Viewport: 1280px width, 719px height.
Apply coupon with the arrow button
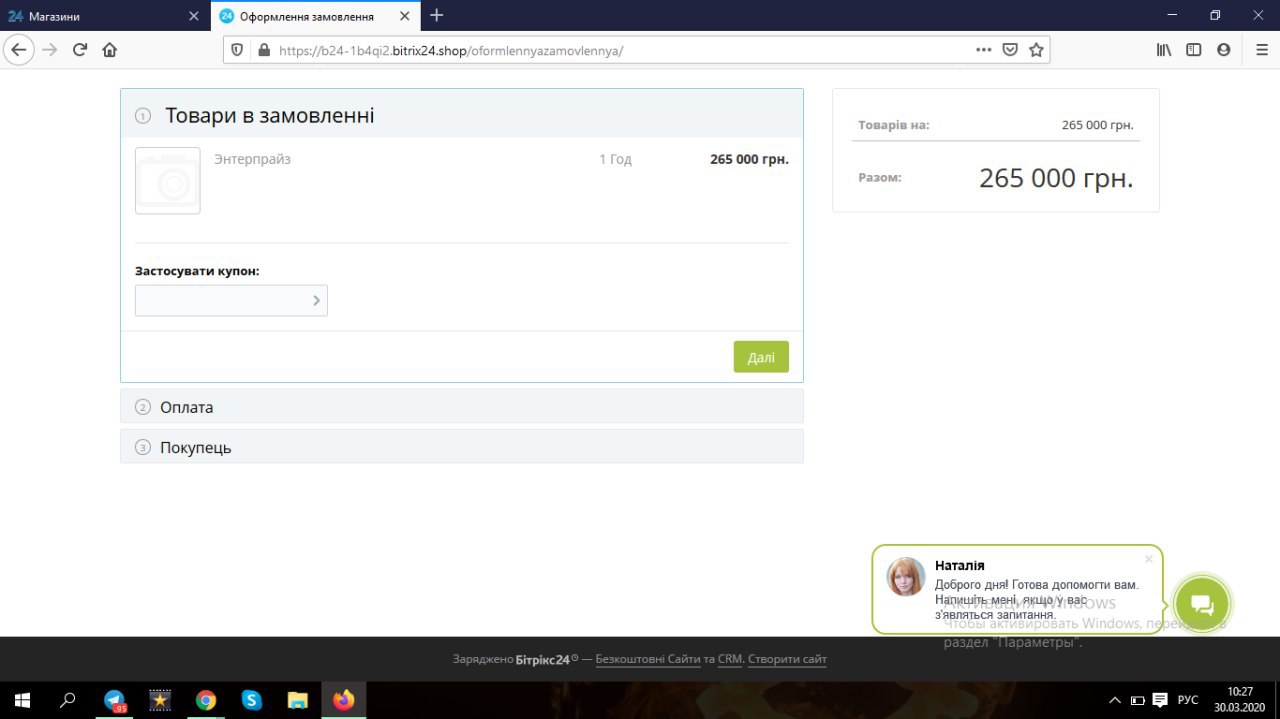(x=317, y=300)
